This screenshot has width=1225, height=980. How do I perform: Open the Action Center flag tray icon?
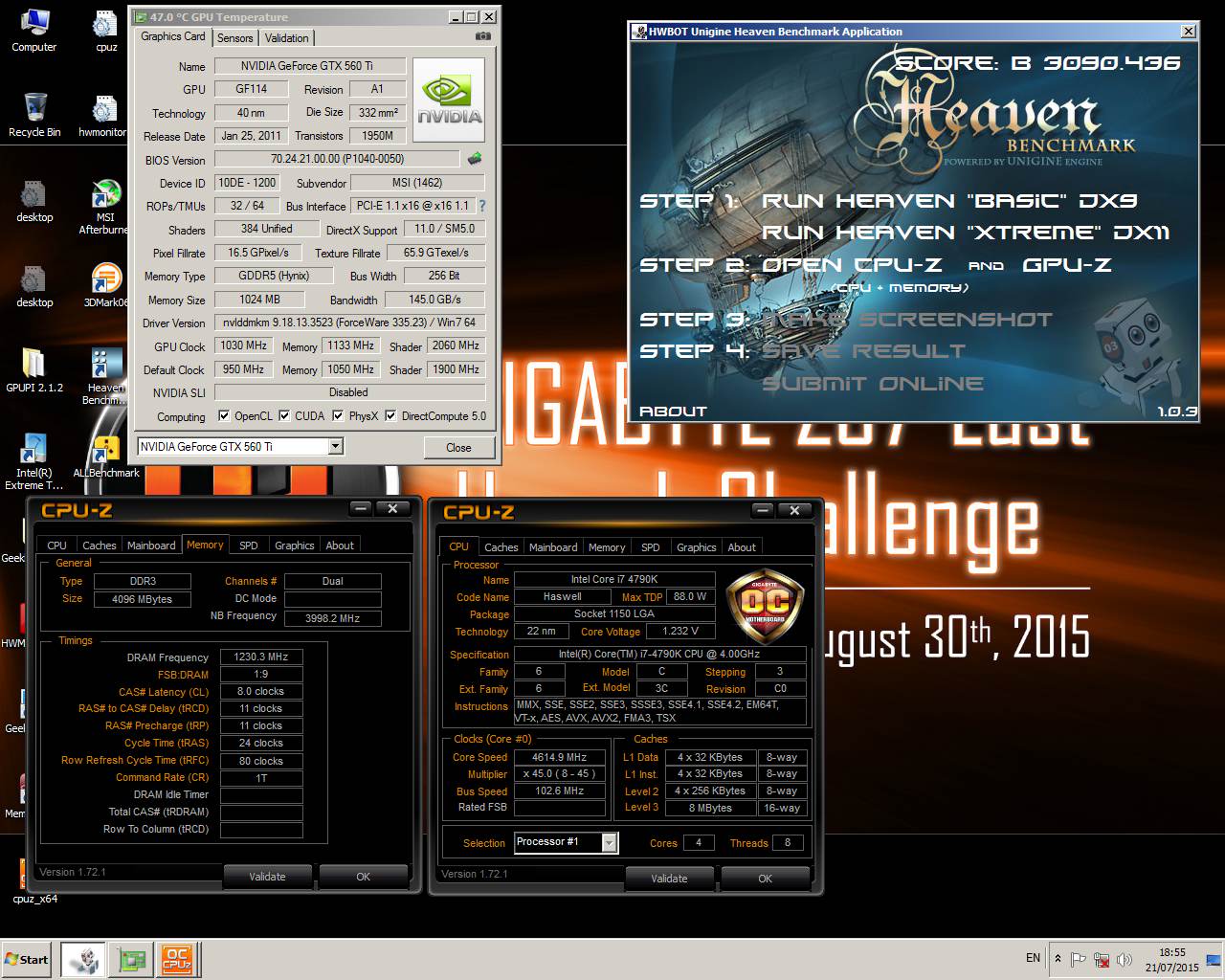pyautogui.click(x=1078, y=959)
